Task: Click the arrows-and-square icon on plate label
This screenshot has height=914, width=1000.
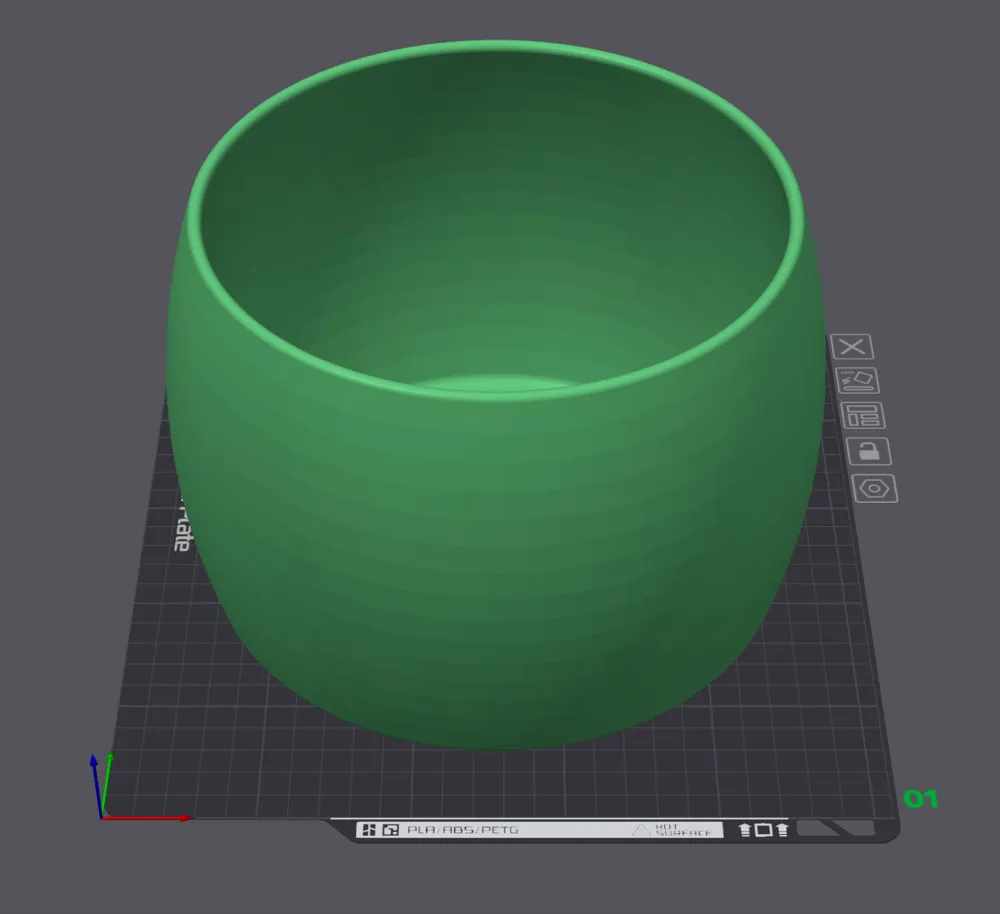Action: (763, 830)
